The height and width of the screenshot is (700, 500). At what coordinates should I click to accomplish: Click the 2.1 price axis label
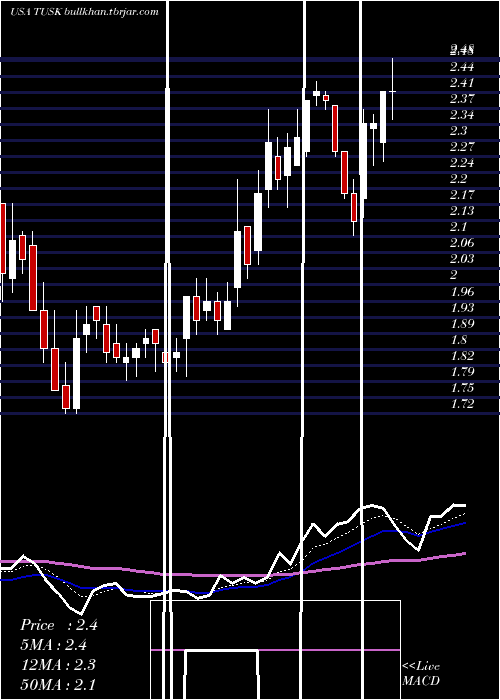458,227
